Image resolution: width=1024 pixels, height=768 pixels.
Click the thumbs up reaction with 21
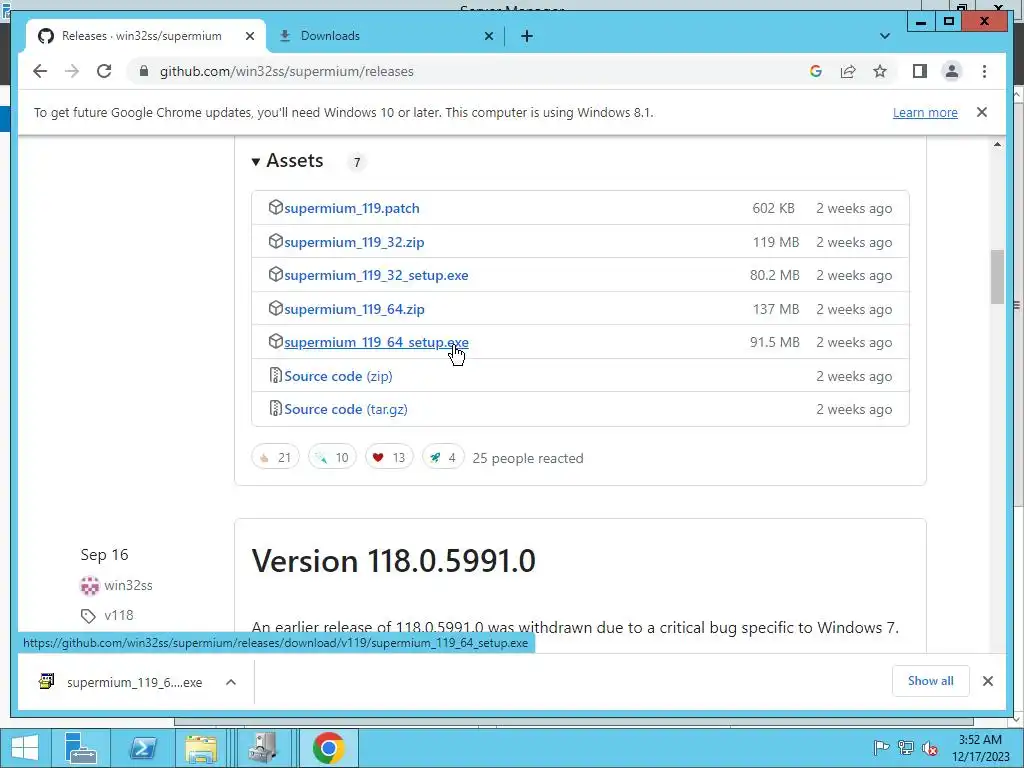(x=275, y=457)
